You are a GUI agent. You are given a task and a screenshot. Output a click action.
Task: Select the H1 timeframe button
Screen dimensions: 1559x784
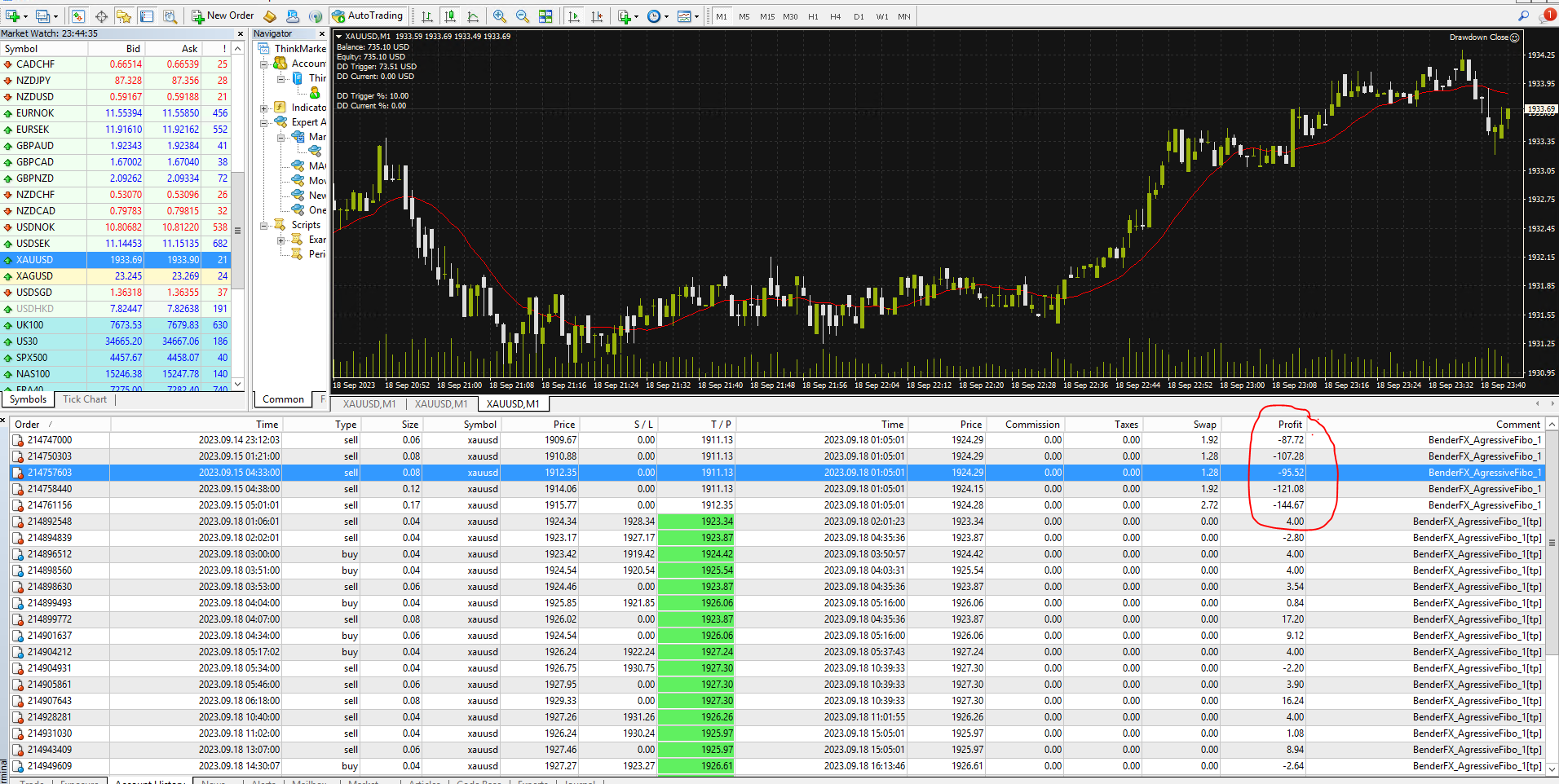point(813,16)
